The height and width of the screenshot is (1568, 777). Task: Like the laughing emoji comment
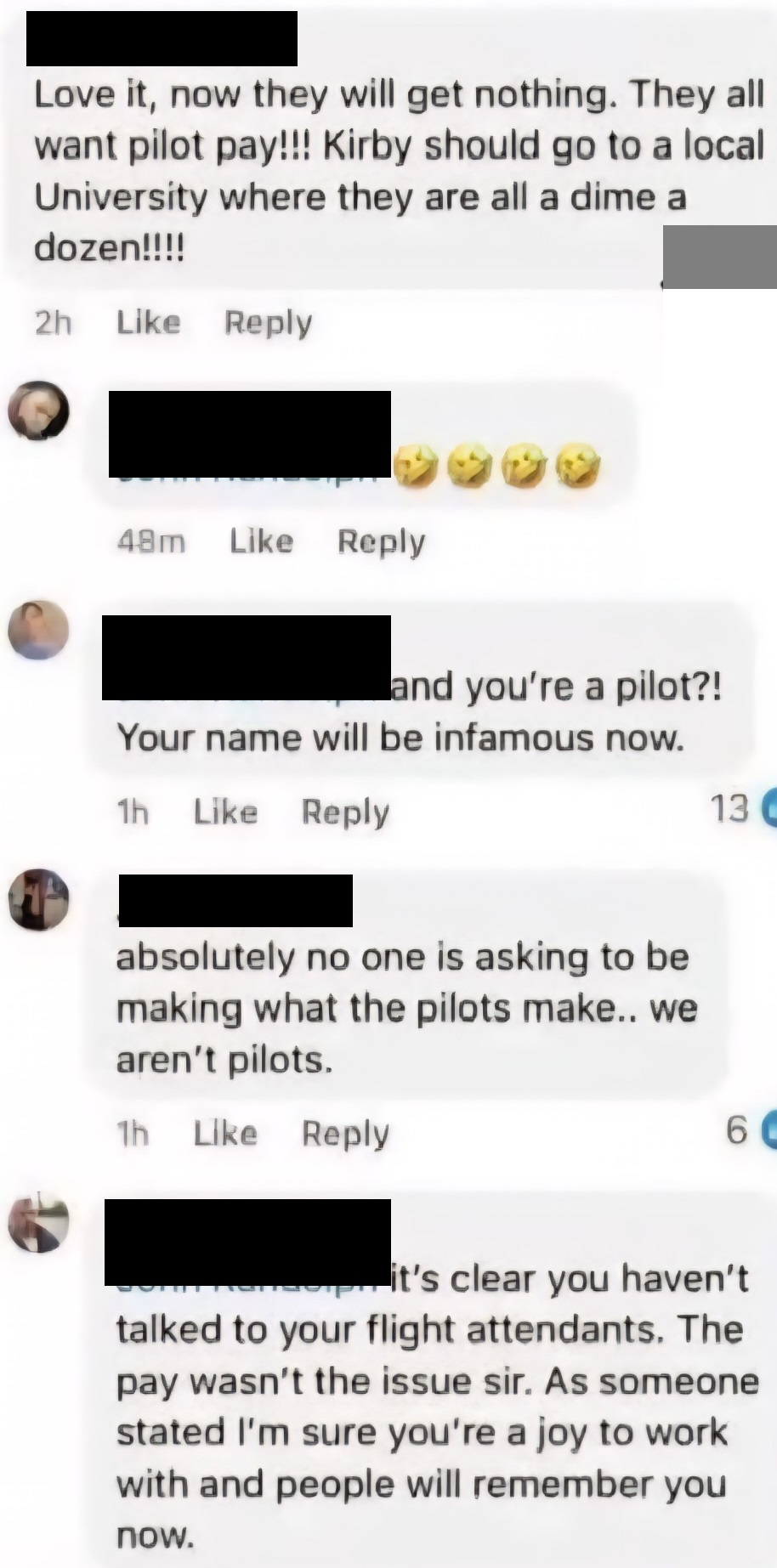(x=262, y=541)
